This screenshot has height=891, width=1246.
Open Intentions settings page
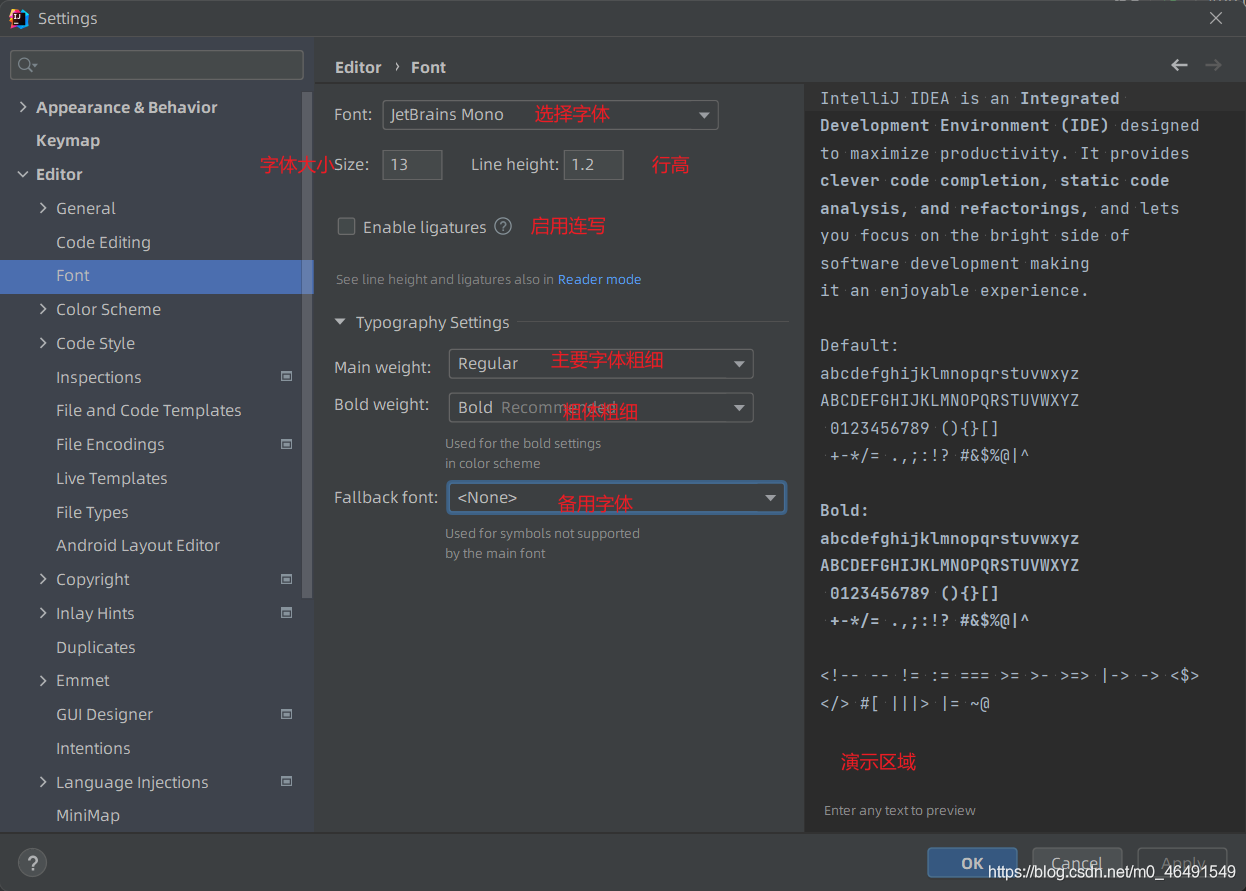[x=93, y=748]
